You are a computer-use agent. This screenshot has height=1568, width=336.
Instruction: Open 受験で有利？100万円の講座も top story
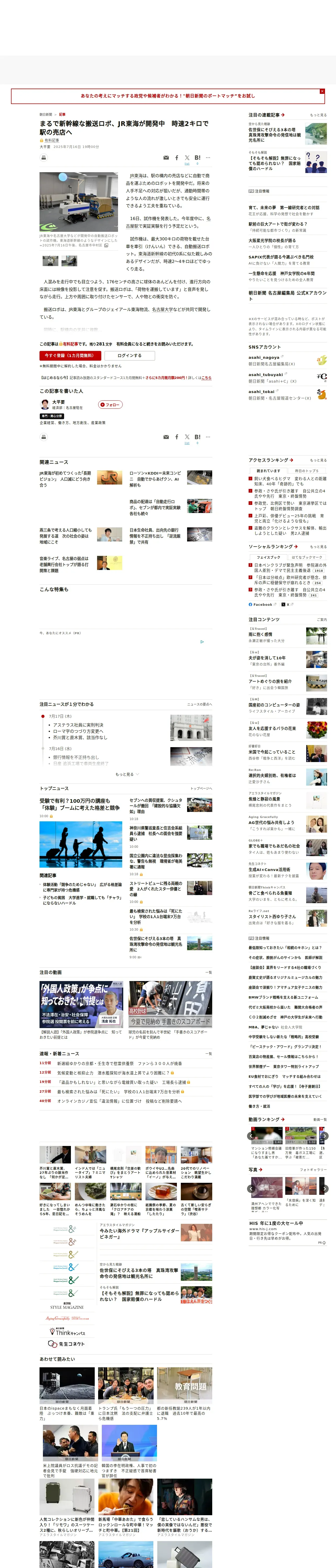click(x=79, y=804)
